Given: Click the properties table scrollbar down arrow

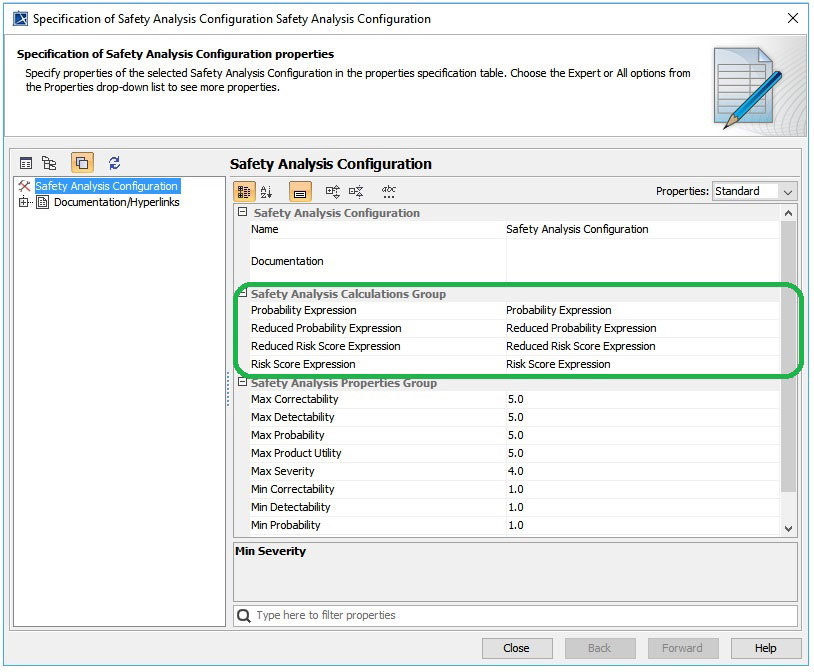Looking at the screenshot, I should (x=788, y=528).
